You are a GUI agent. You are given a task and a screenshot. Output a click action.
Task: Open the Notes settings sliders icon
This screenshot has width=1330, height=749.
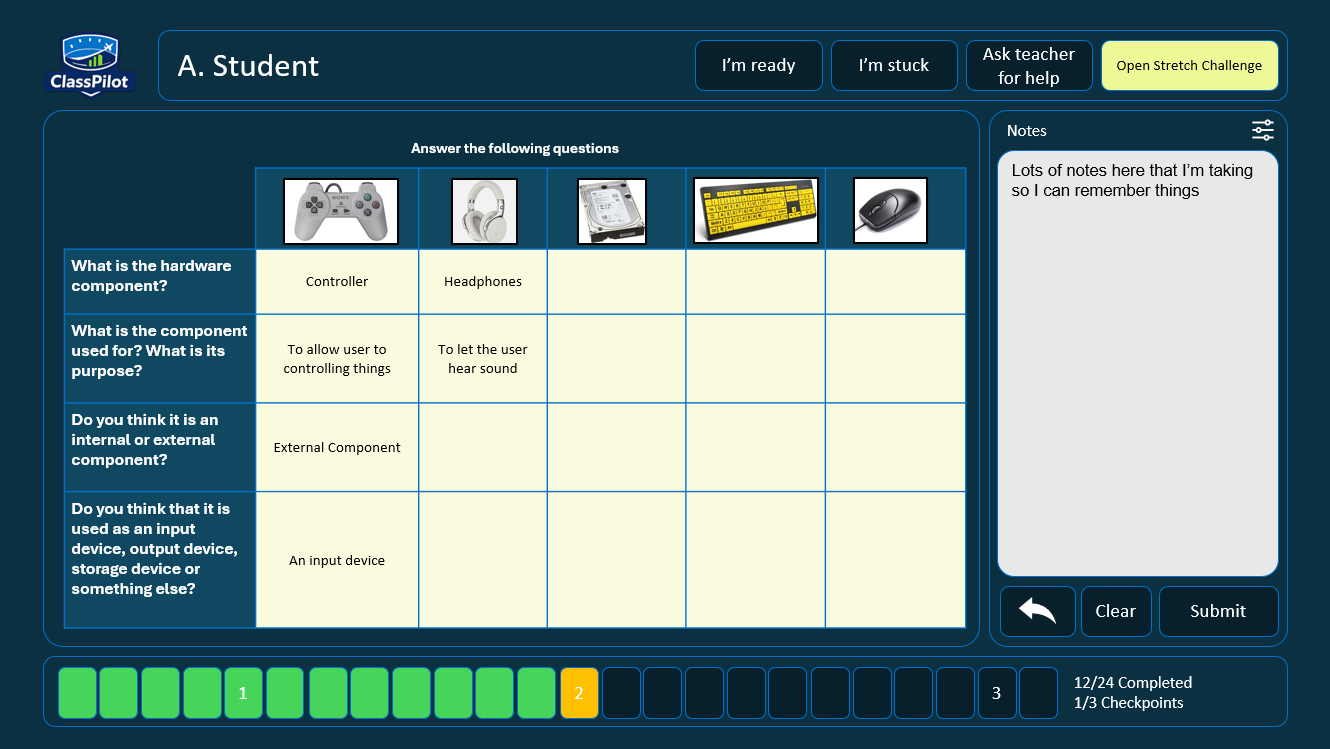1262,130
